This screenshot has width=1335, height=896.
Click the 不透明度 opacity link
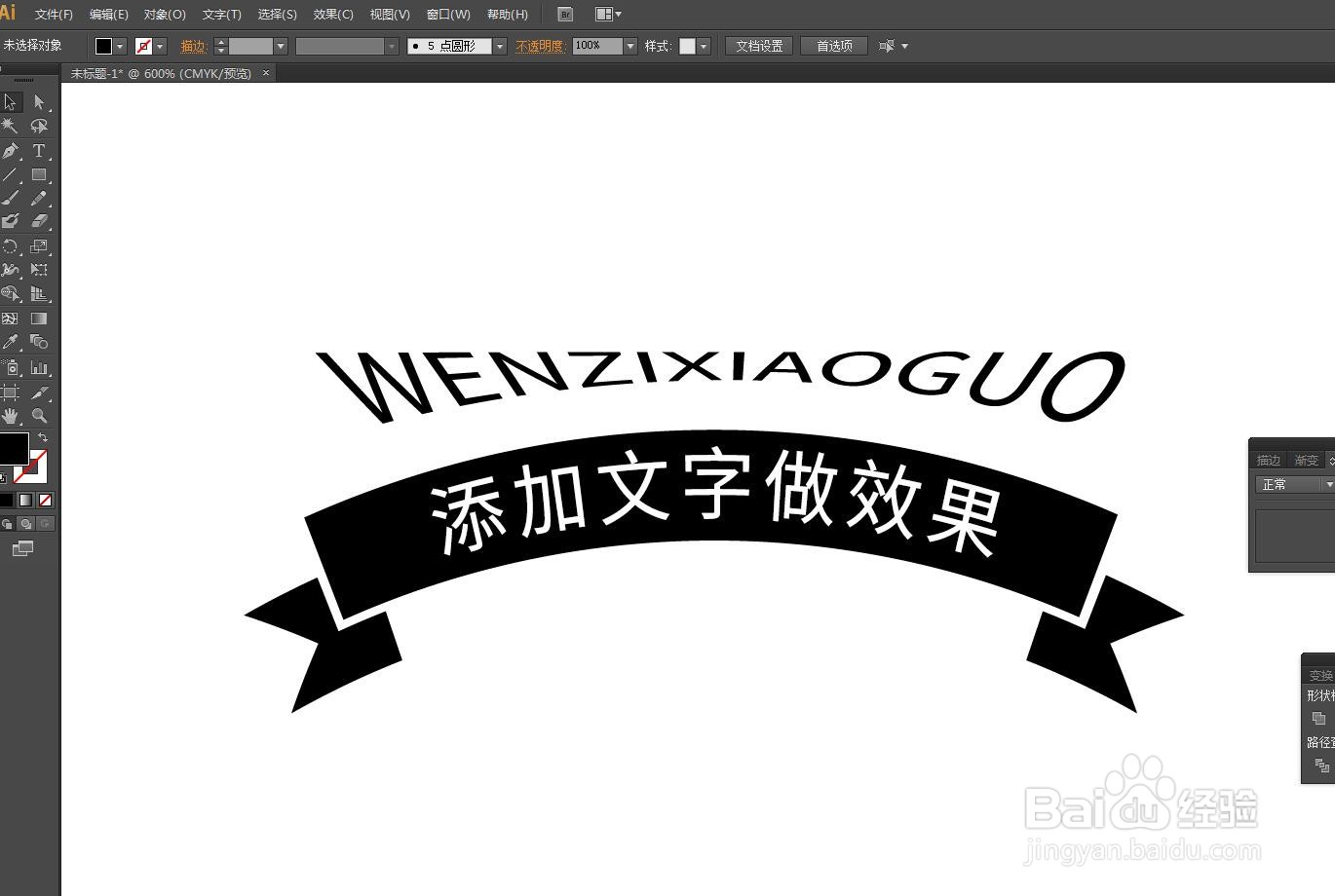(x=540, y=46)
